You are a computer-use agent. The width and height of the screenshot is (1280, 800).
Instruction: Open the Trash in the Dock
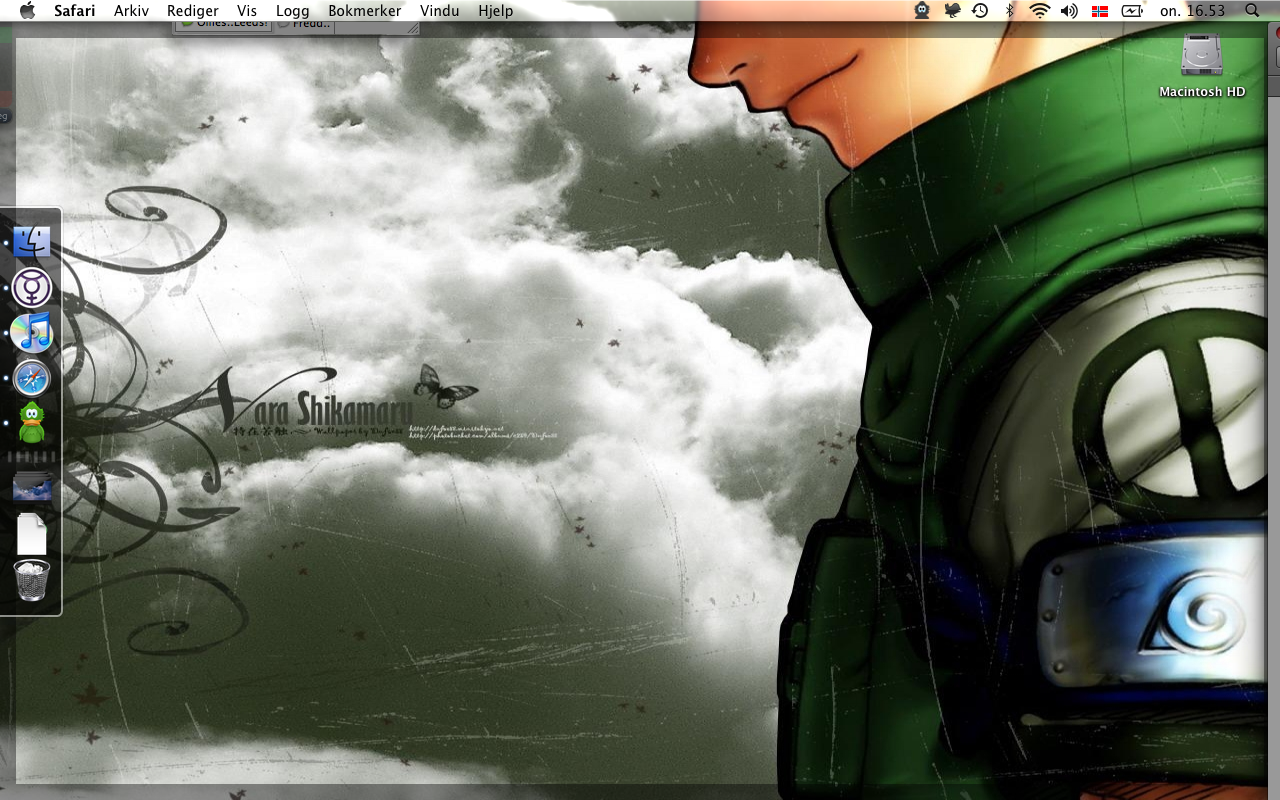coord(32,580)
